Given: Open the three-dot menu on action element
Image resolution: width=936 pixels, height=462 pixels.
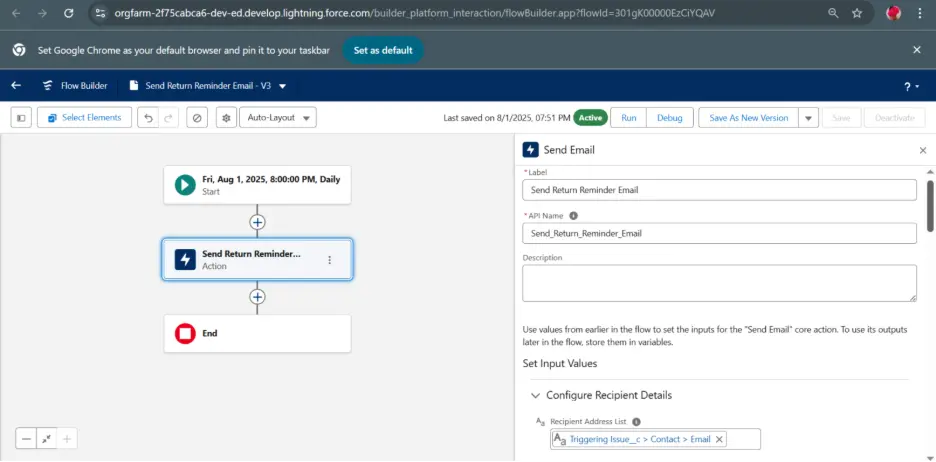Looking at the screenshot, I should [x=329, y=260].
